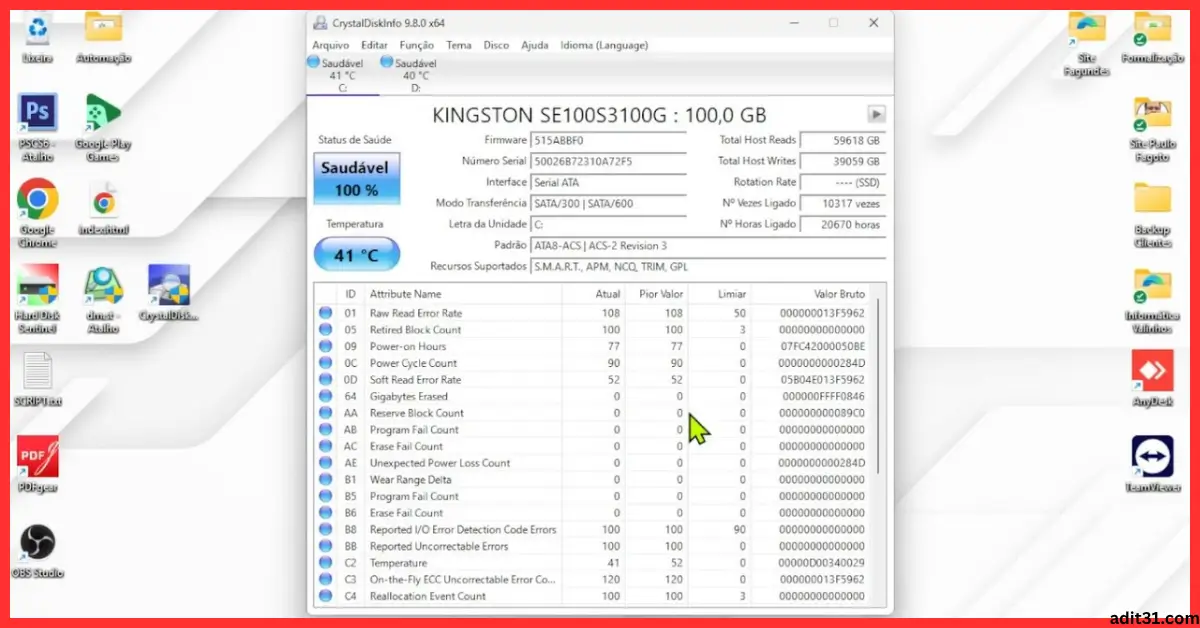Click the Número Serial field

[609, 162]
